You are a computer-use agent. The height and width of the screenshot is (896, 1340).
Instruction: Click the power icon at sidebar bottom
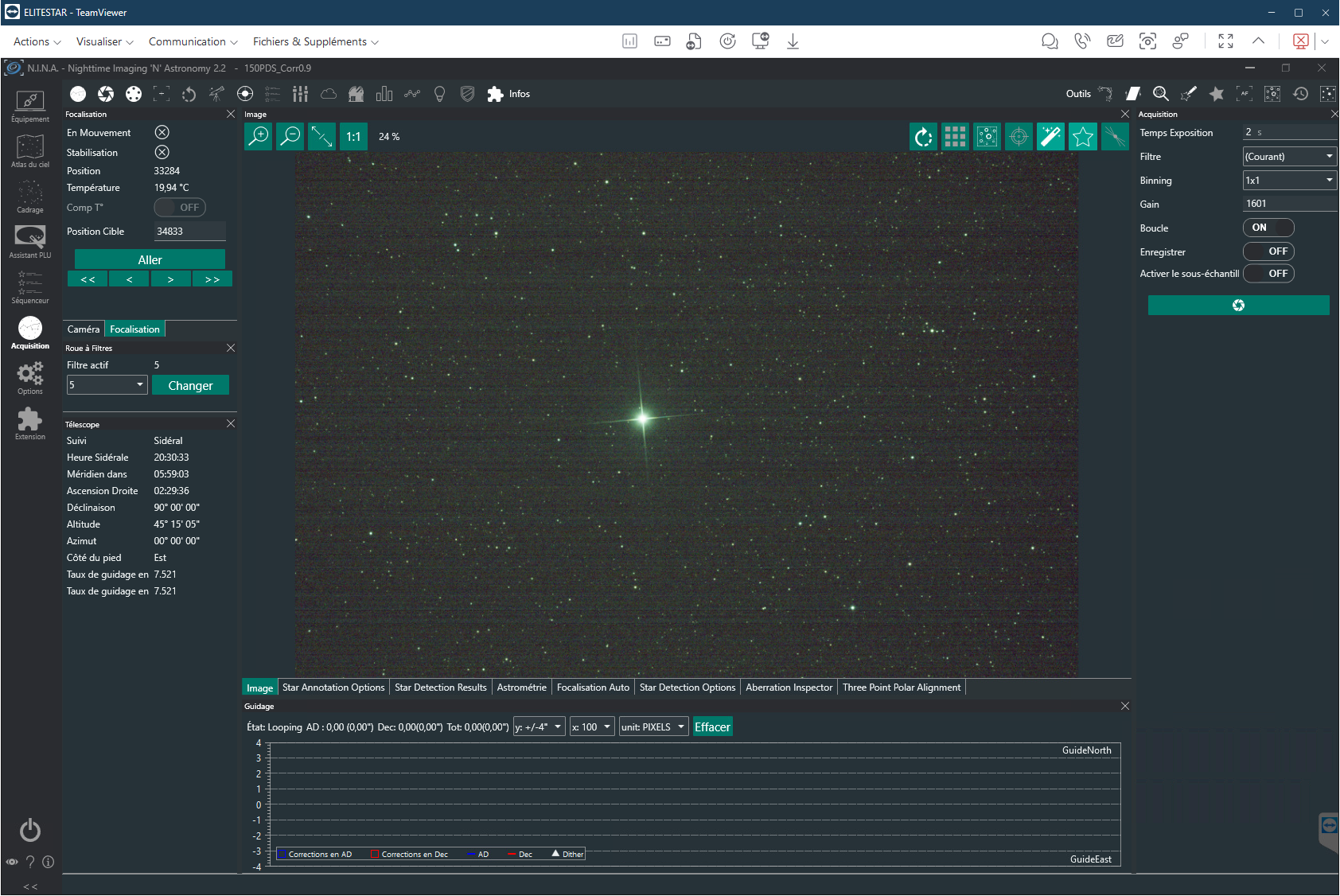pos(30,830)
